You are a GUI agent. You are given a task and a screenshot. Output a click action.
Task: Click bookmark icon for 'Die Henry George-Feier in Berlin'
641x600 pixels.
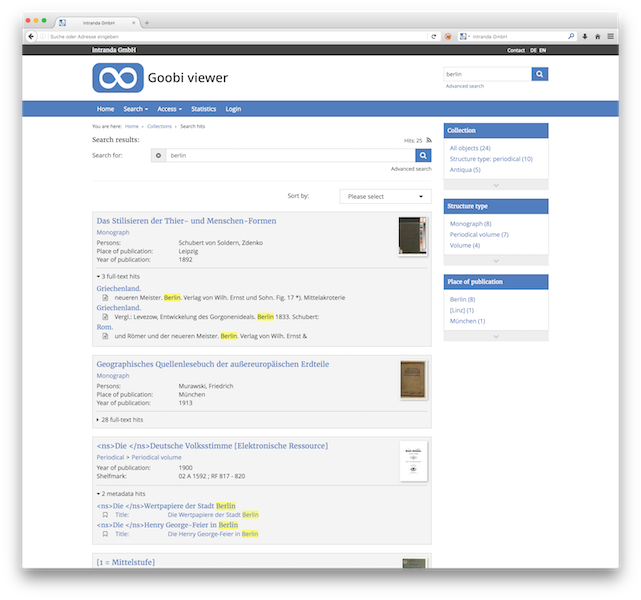point(105,534)
